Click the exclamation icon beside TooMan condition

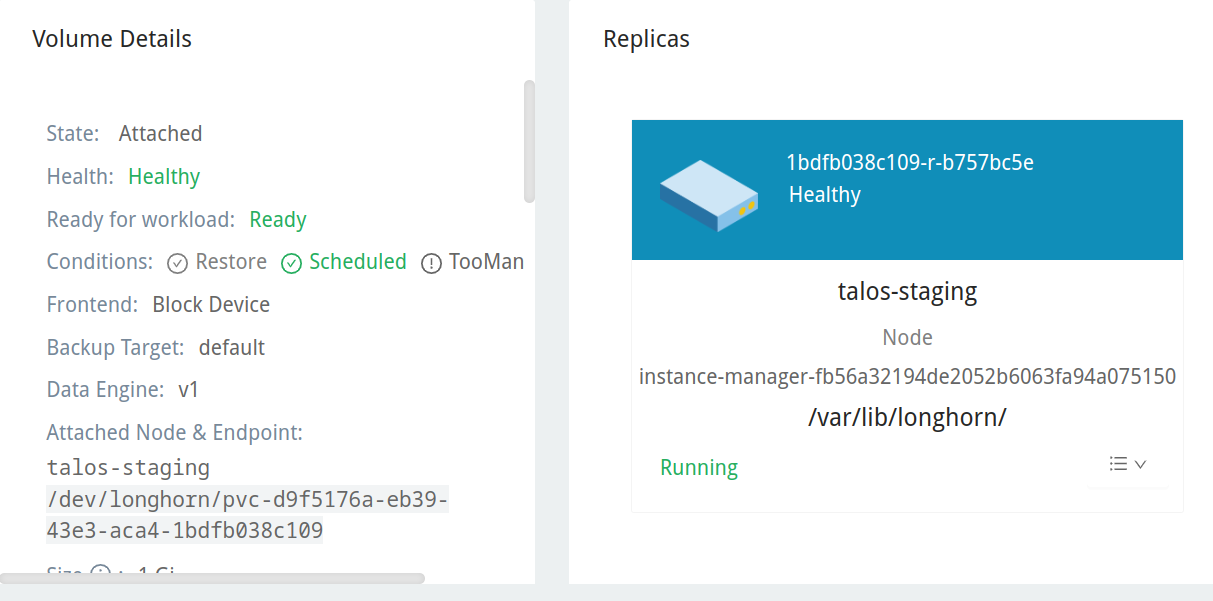(x=431, y=263)
